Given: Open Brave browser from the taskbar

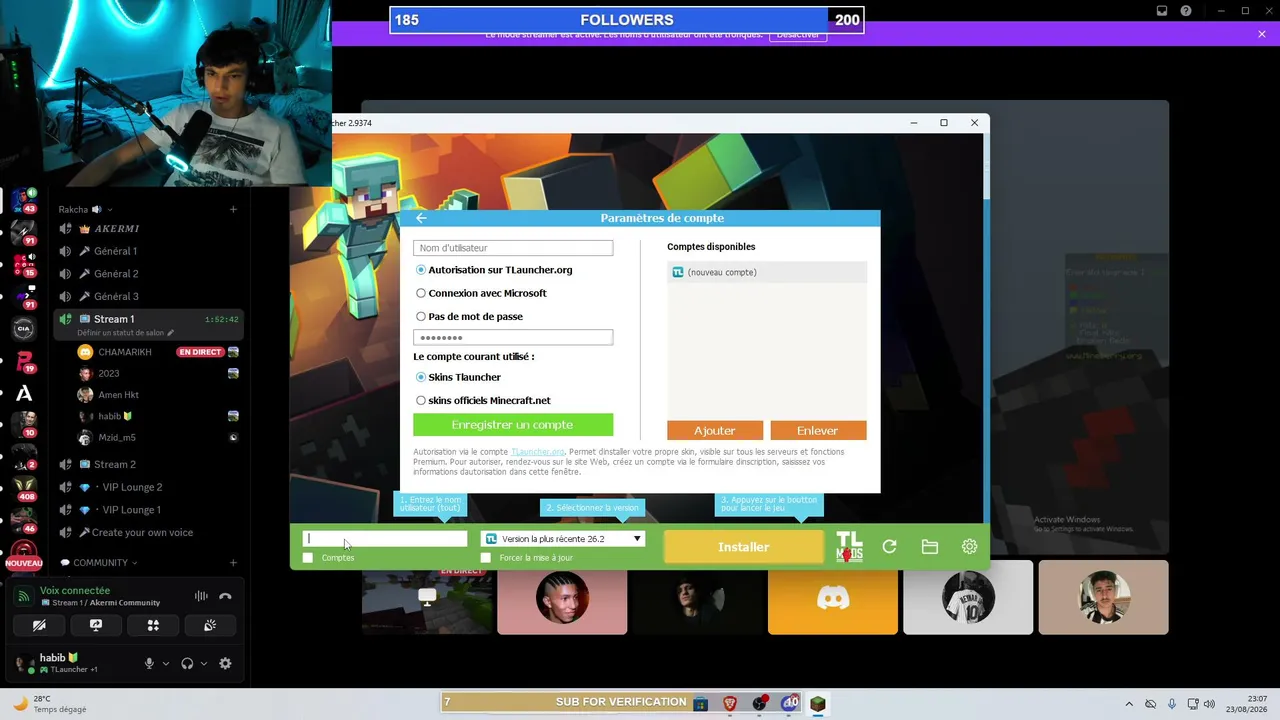Looking at the screenshot, I should (729, 704).
